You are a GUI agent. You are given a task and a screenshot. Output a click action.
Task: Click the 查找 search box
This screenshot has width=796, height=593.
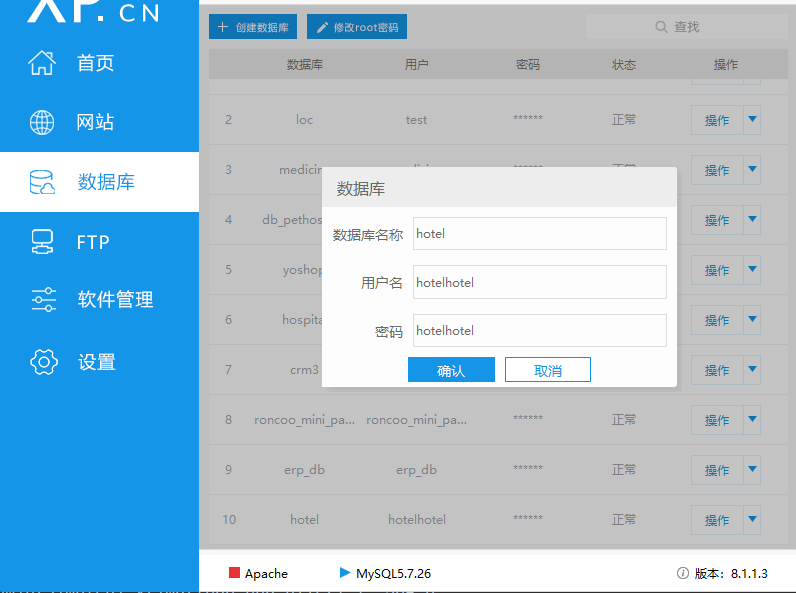pos(686,27)
